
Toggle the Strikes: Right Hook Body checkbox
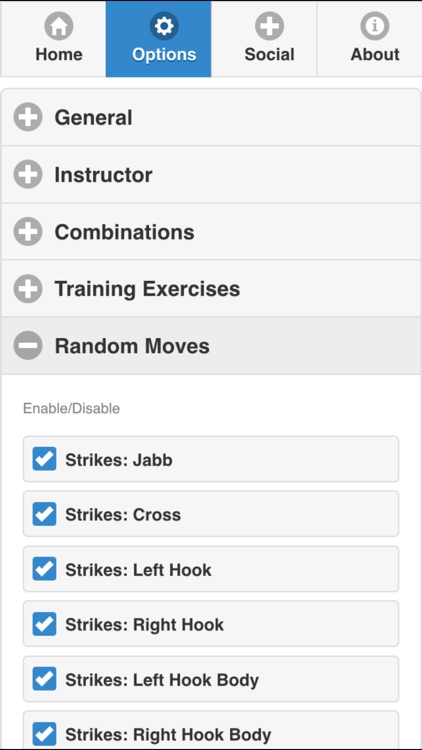pyautogui.click(x=44, y=734)
